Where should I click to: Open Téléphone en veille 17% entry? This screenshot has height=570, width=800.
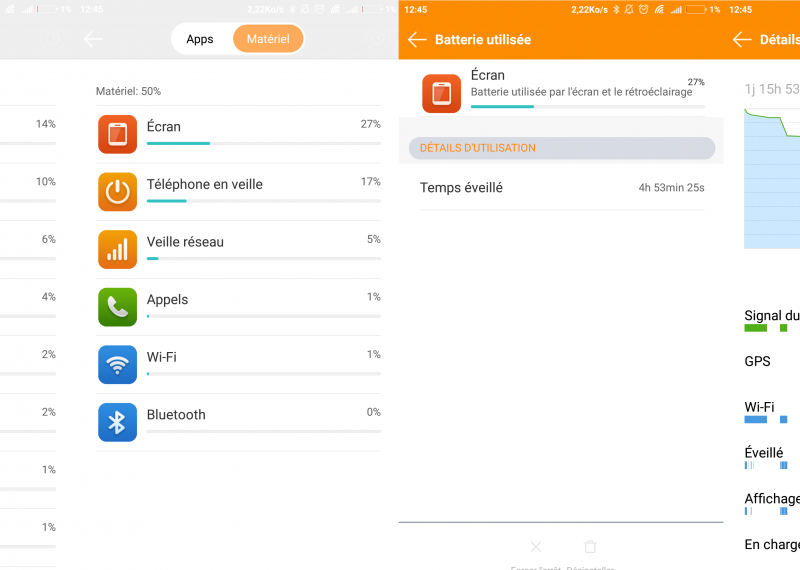click(x=238, y=192)
